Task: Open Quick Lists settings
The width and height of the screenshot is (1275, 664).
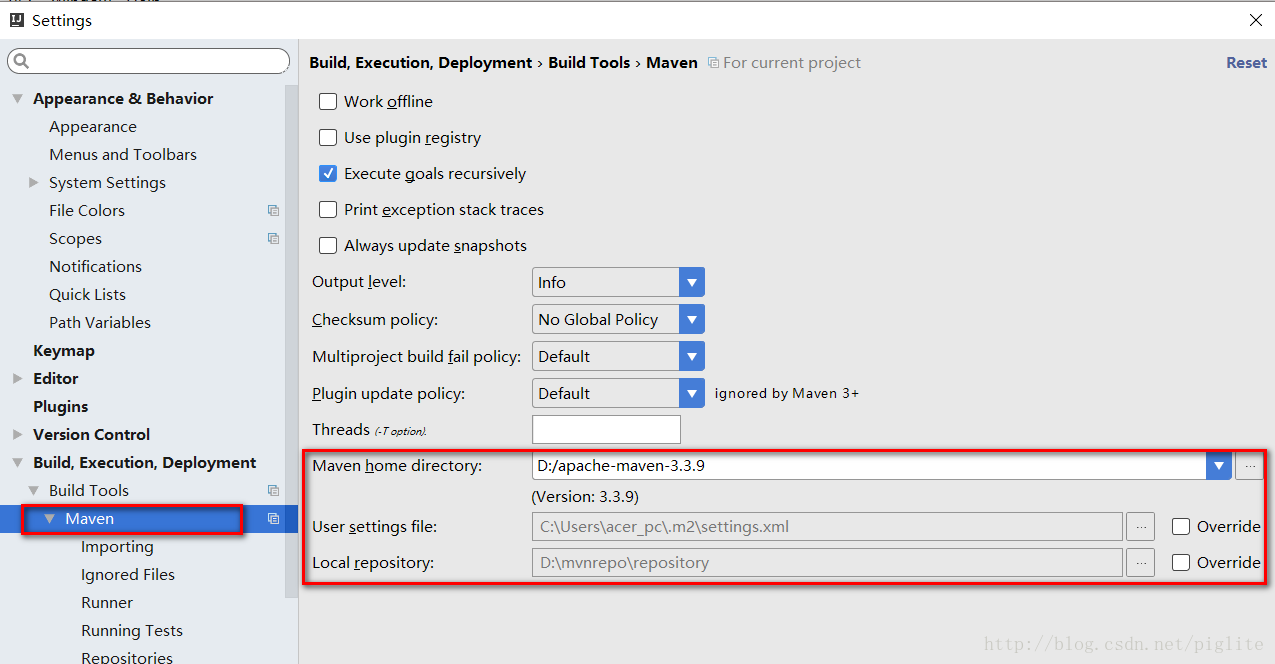Action: (x=87, y=294)
